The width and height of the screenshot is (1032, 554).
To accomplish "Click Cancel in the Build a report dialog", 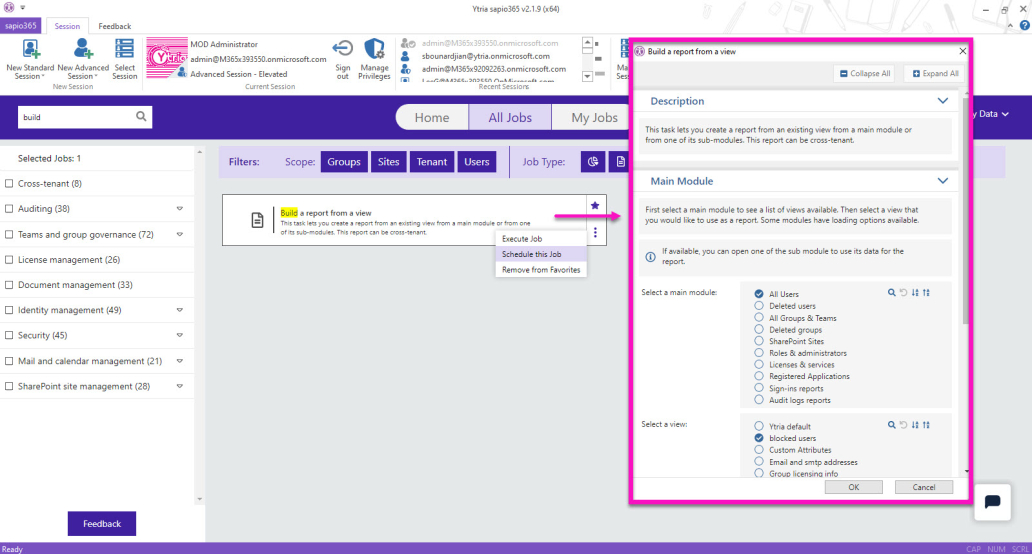I will point(923,487).
